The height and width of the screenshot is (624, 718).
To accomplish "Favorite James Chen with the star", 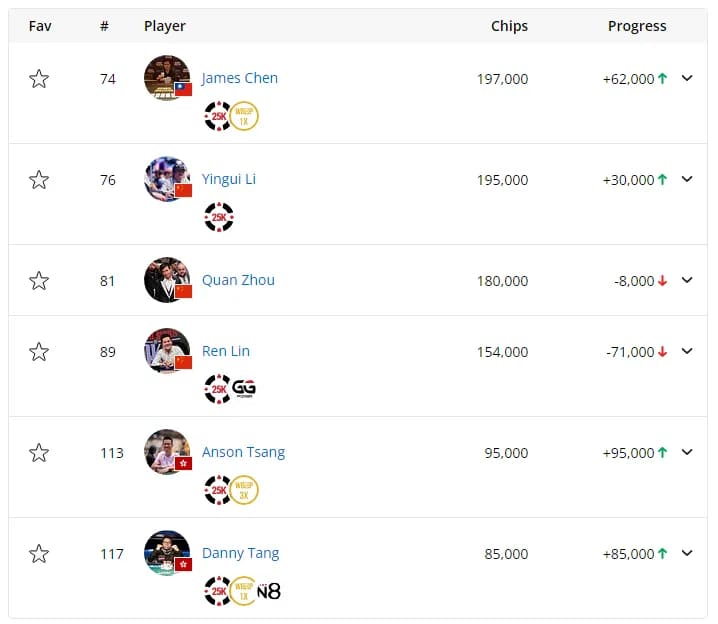I will [x=39, y=79].
